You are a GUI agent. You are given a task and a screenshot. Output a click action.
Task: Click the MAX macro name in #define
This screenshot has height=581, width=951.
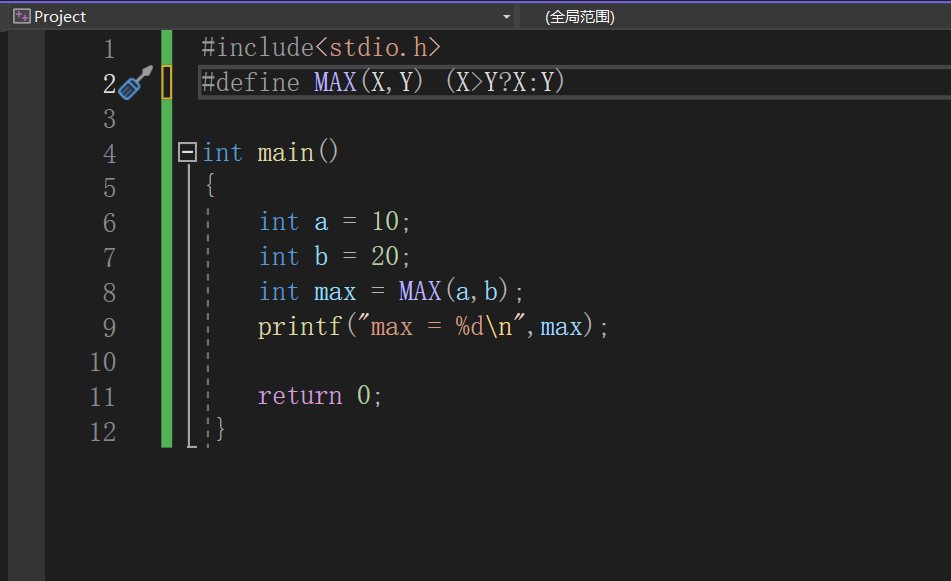click(335, 82)
